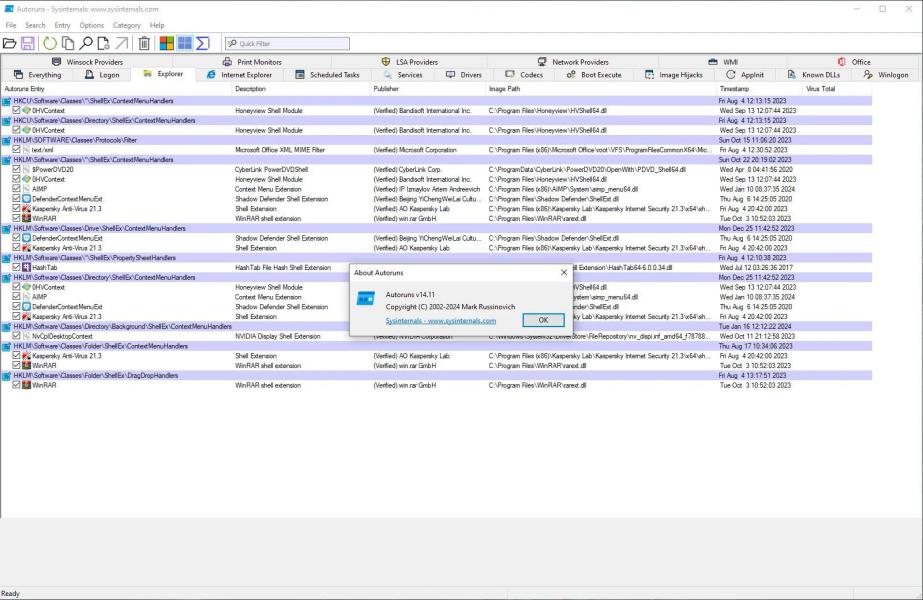
Task: Open the Category menu
Action: click(127, 25)
